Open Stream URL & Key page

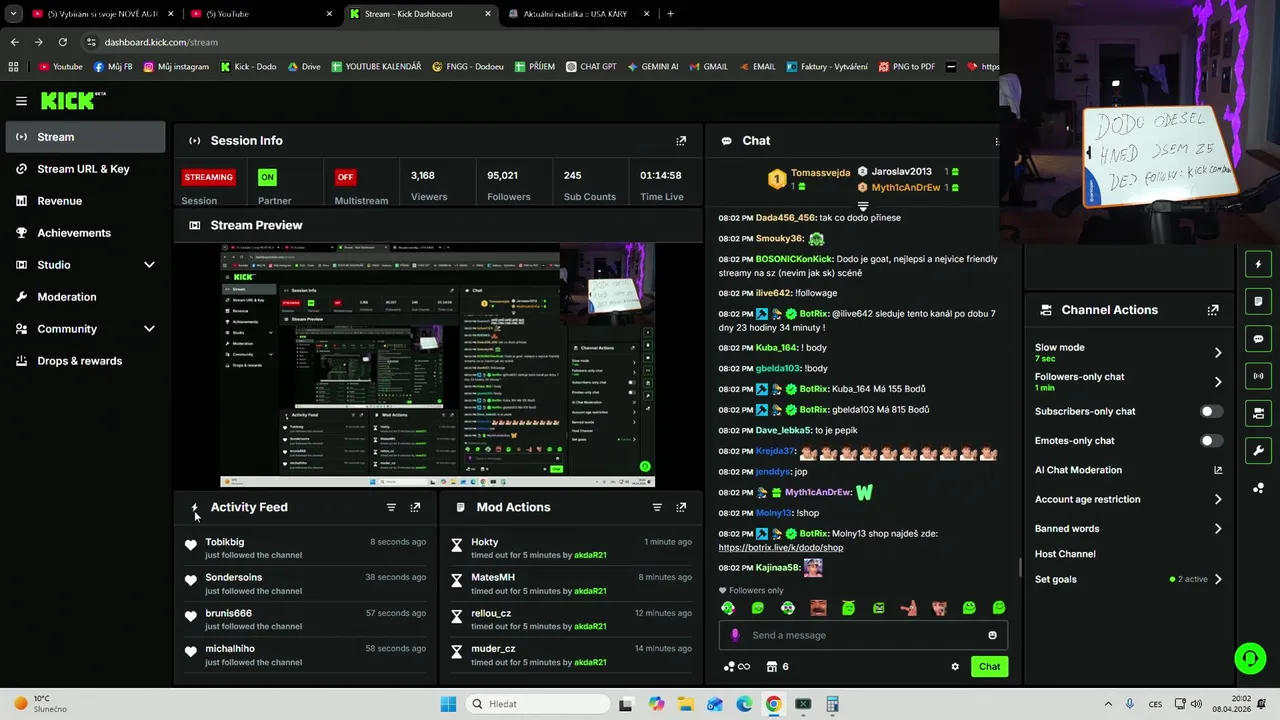coord(86,169)
